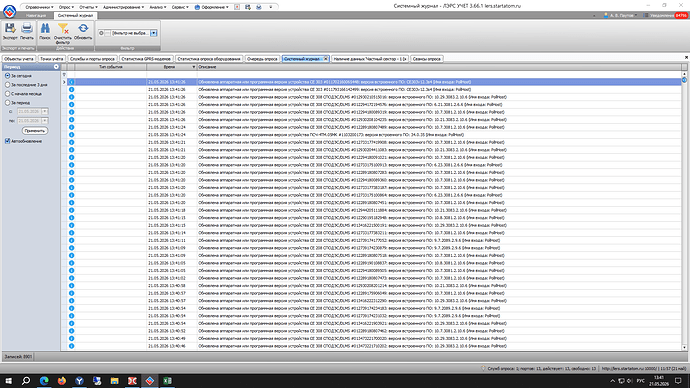Open the Администрирование menu
Image resolution: width=690 pixels, height=388 pixels.
point(123,7)
